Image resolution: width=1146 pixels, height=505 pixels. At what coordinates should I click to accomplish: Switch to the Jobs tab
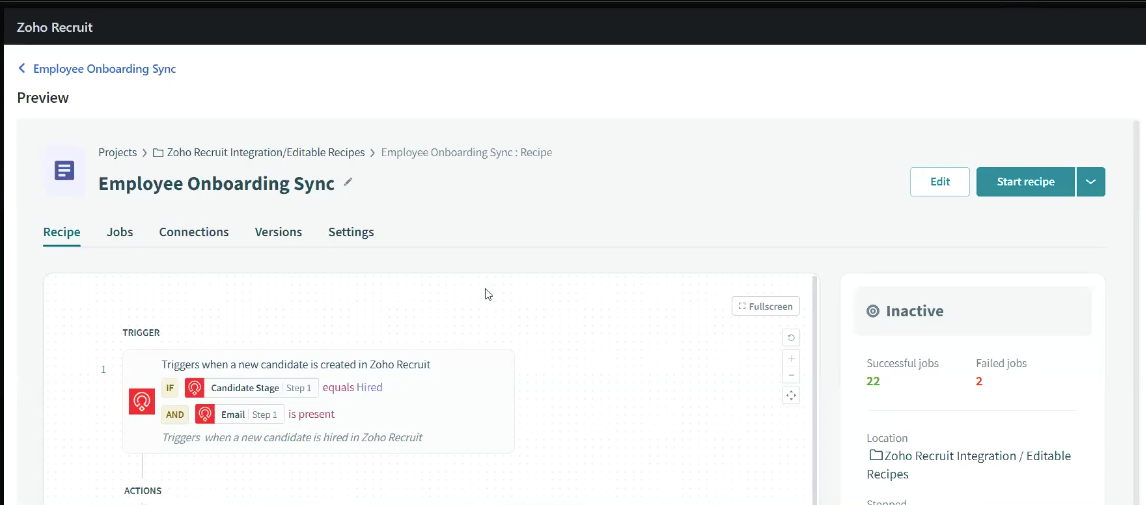tap(120, 232)
